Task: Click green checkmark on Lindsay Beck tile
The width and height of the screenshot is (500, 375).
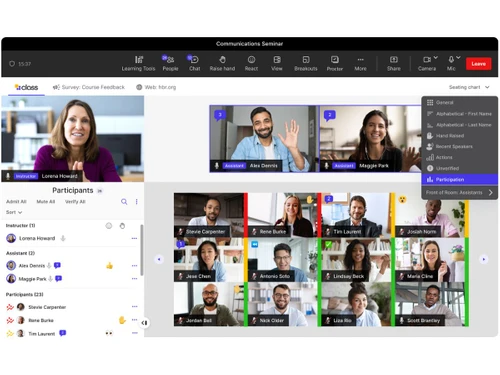Action: 328,244
